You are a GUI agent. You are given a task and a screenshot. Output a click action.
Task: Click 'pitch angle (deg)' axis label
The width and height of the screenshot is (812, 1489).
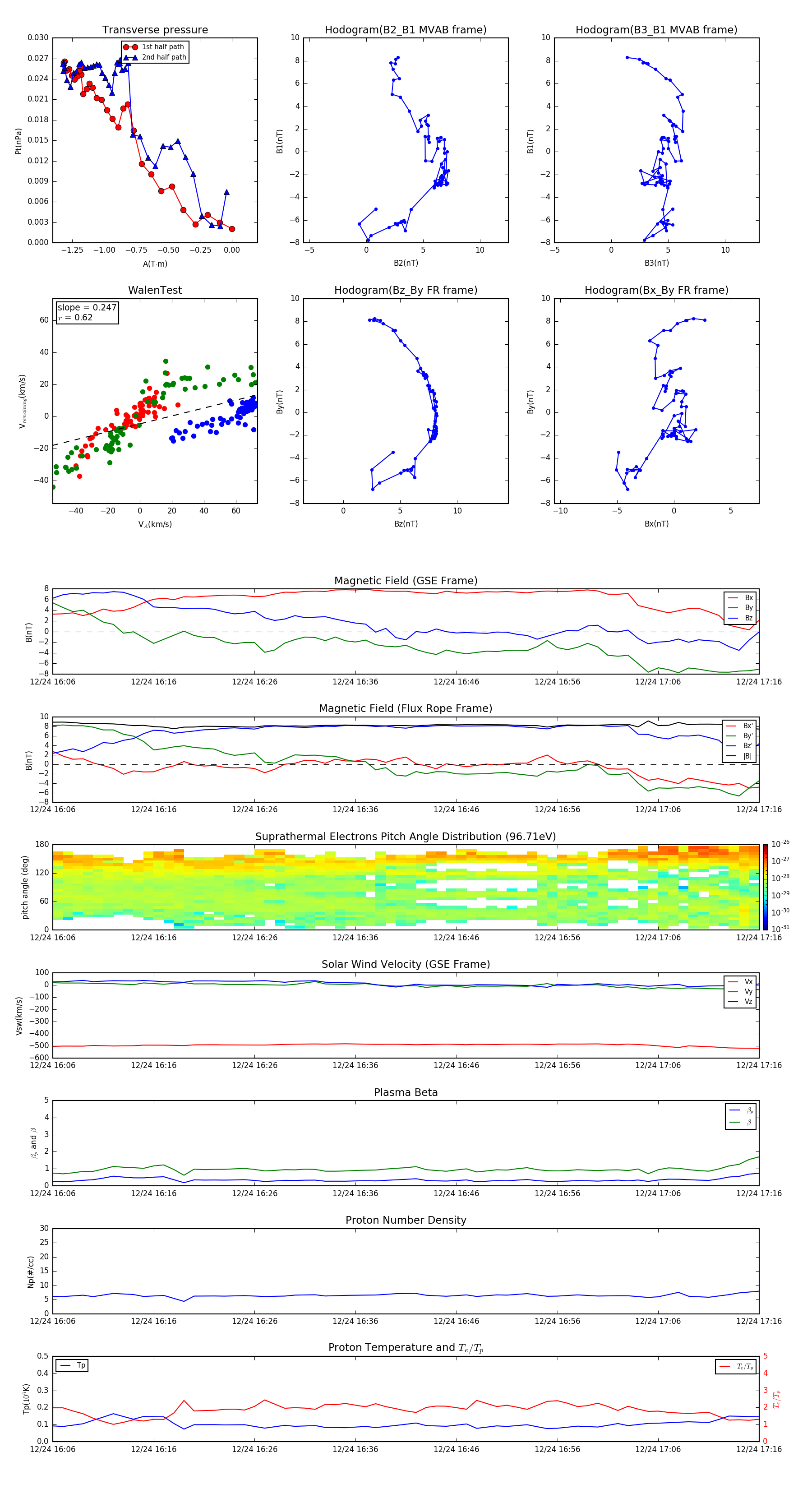tap(25, 887)
